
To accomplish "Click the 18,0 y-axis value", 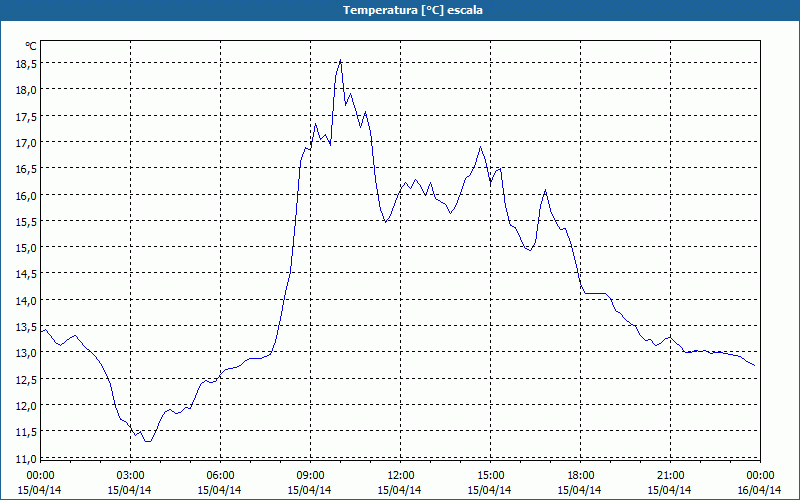I will coord(25,90).
